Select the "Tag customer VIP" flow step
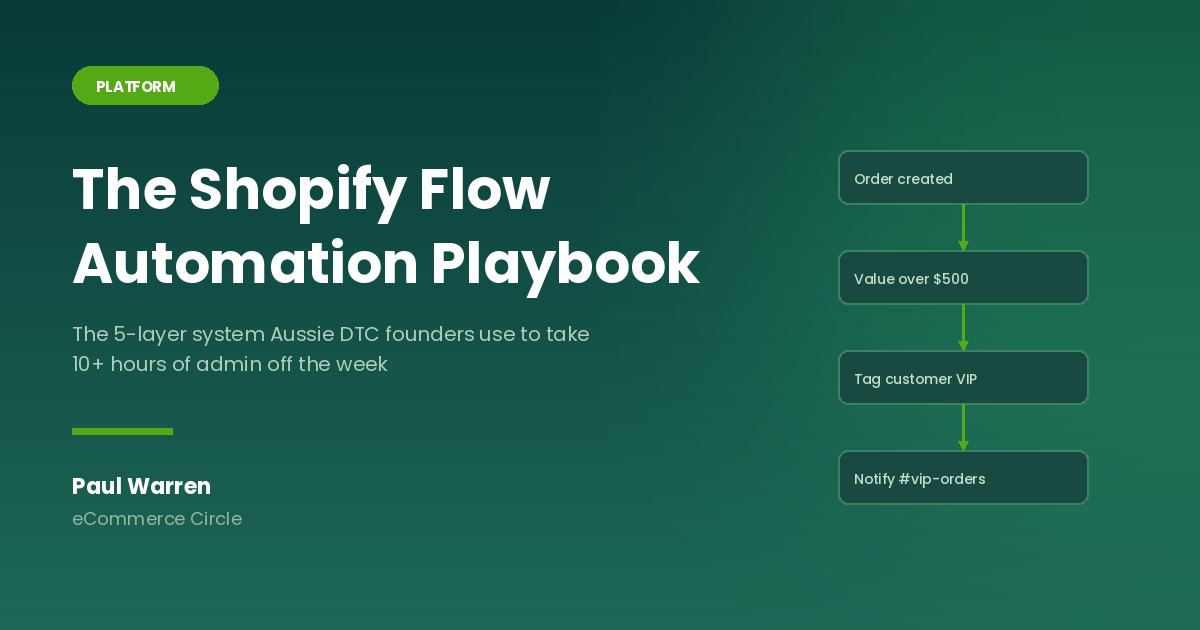 click(x=963, y=378)
